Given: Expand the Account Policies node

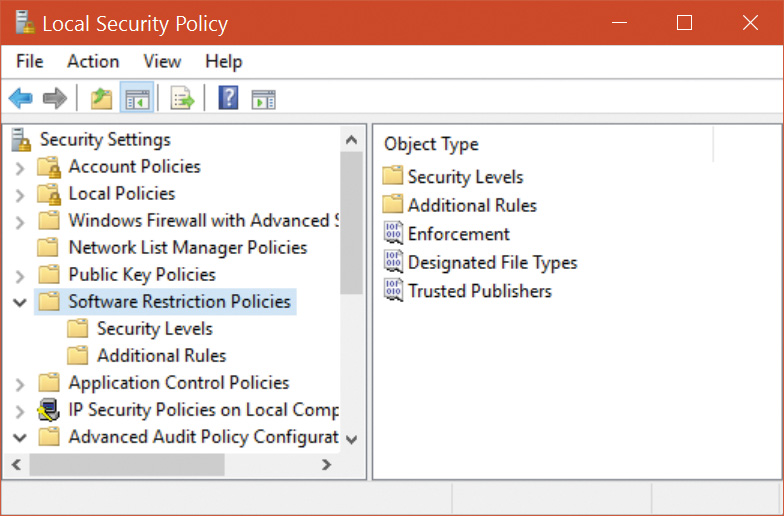Looking at the screenshot, I should coord(20,167).
